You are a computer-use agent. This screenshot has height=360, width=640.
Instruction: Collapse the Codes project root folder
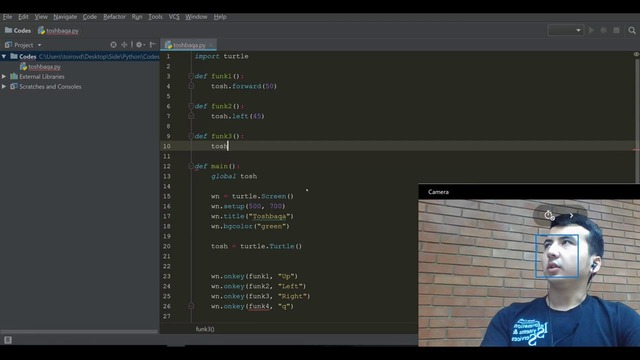click(4, 56)
